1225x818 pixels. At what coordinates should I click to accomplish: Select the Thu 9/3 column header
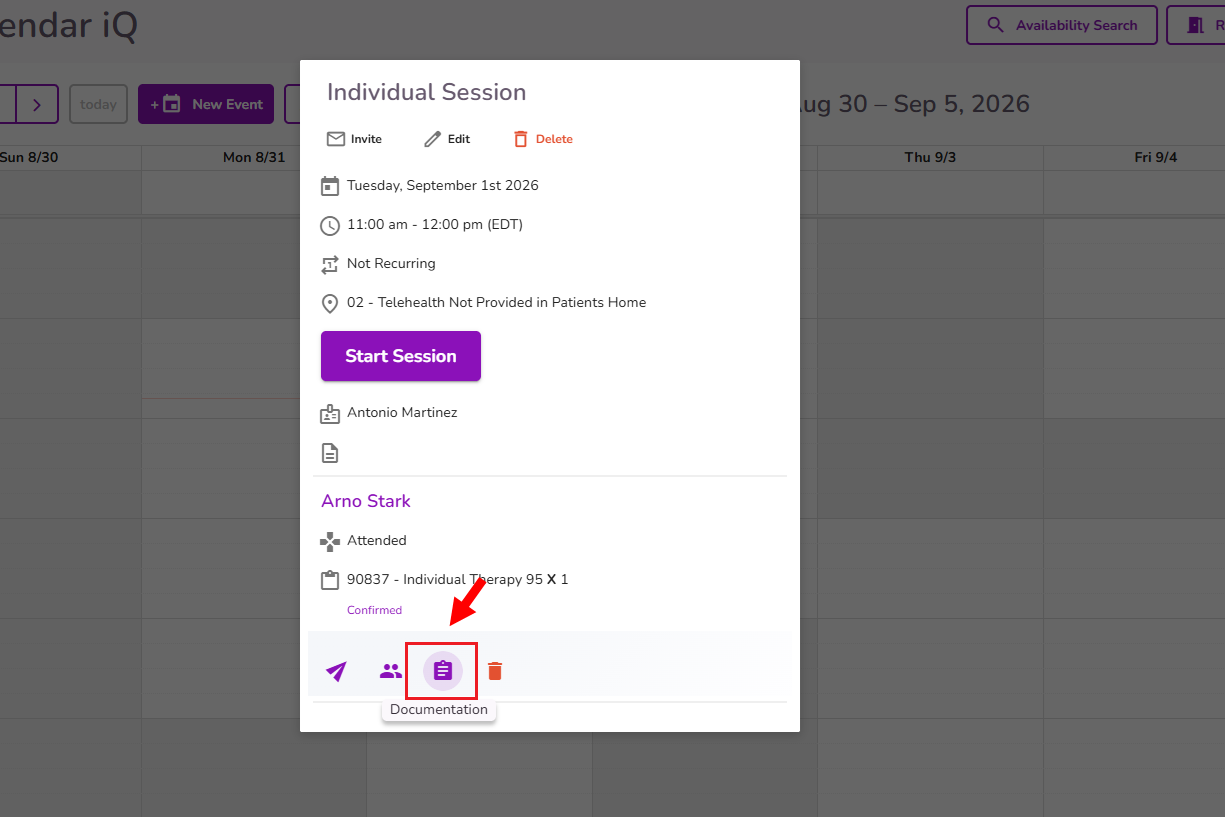930,157
